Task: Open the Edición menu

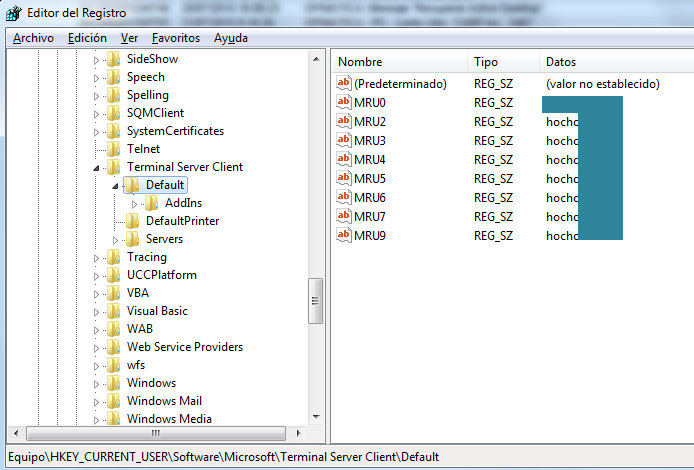Action: coord(87,39)
